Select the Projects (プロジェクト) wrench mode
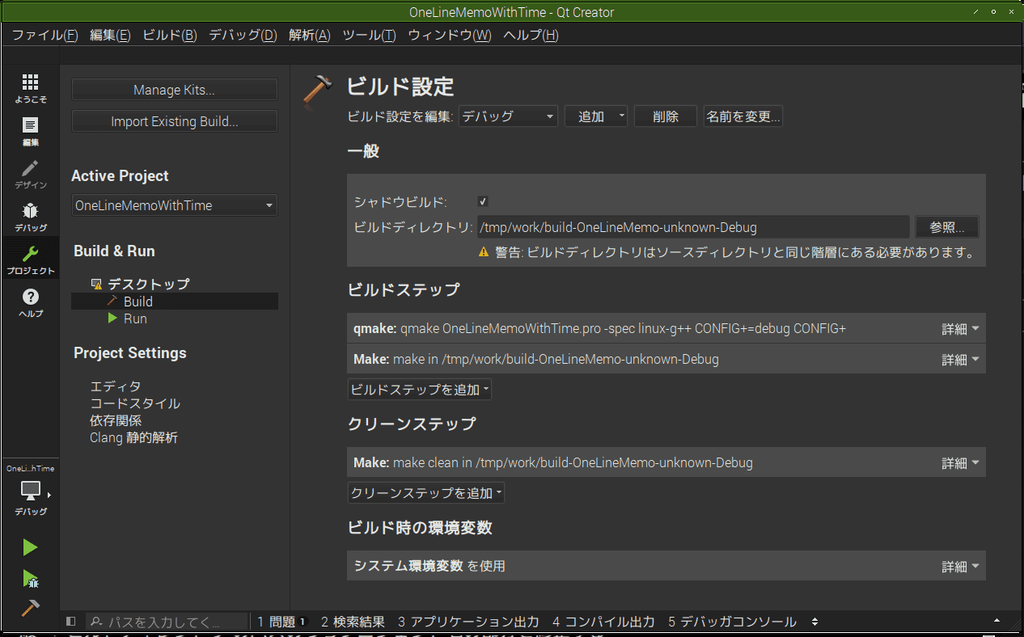 (x=30, y=259)
